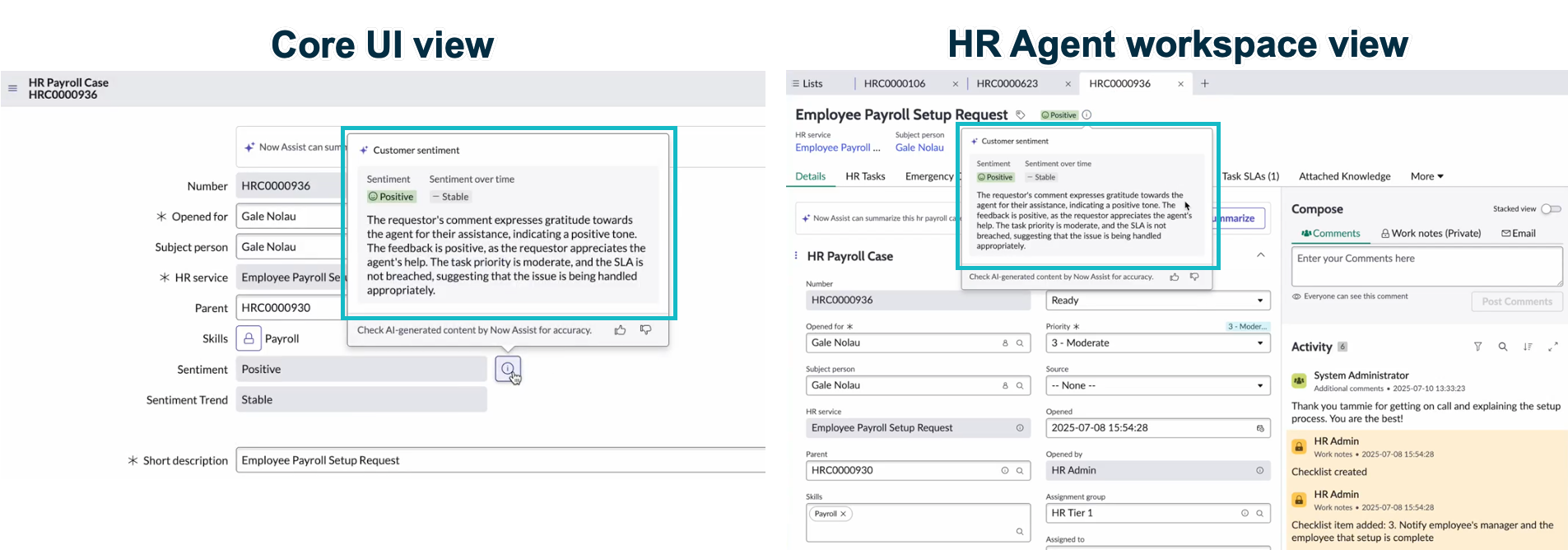The width and height of the screenshot is (1568, 550).
Task: Click thumbs down in workspace sentiment popup
Action: point(1194,277)
